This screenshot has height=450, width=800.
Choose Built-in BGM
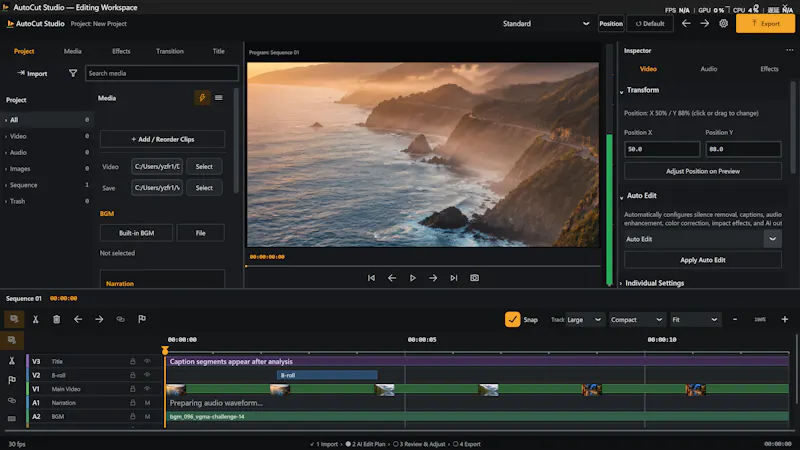coord(136,233)
